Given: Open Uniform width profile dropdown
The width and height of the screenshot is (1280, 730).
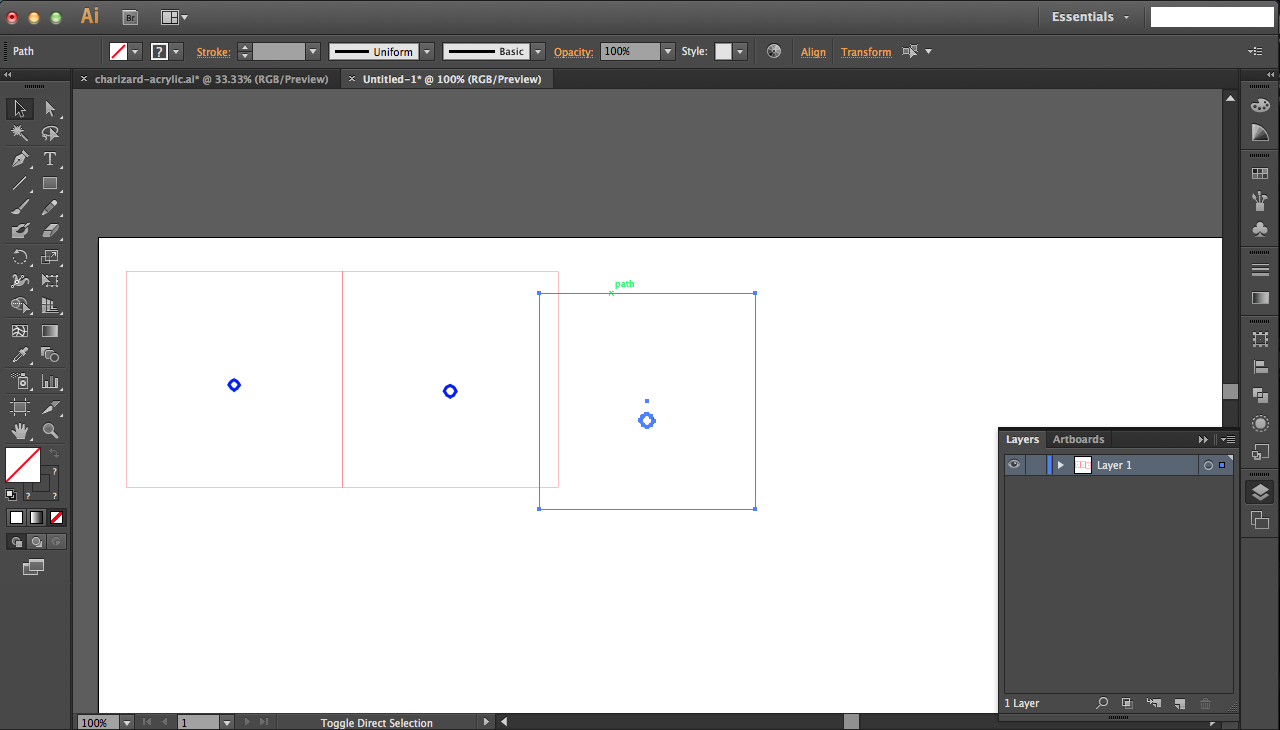Looking at the screenshot, I should 427,51.
